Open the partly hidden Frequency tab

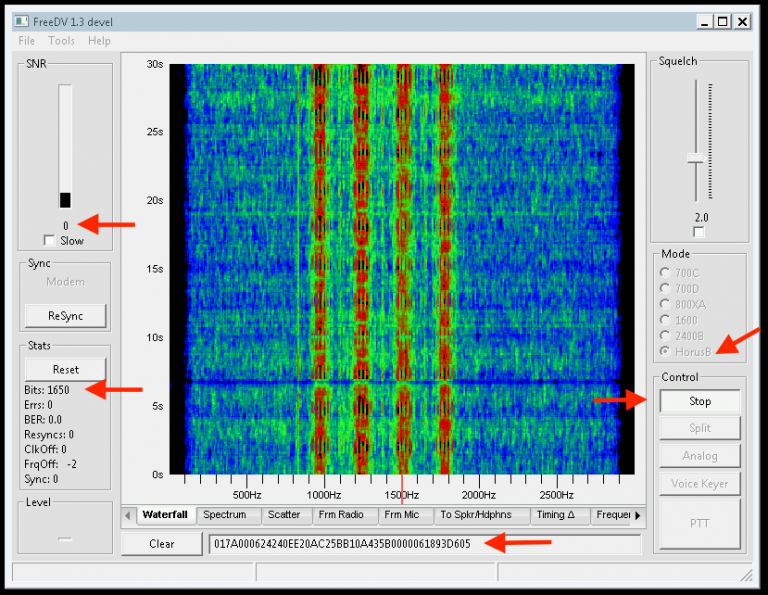612,515
